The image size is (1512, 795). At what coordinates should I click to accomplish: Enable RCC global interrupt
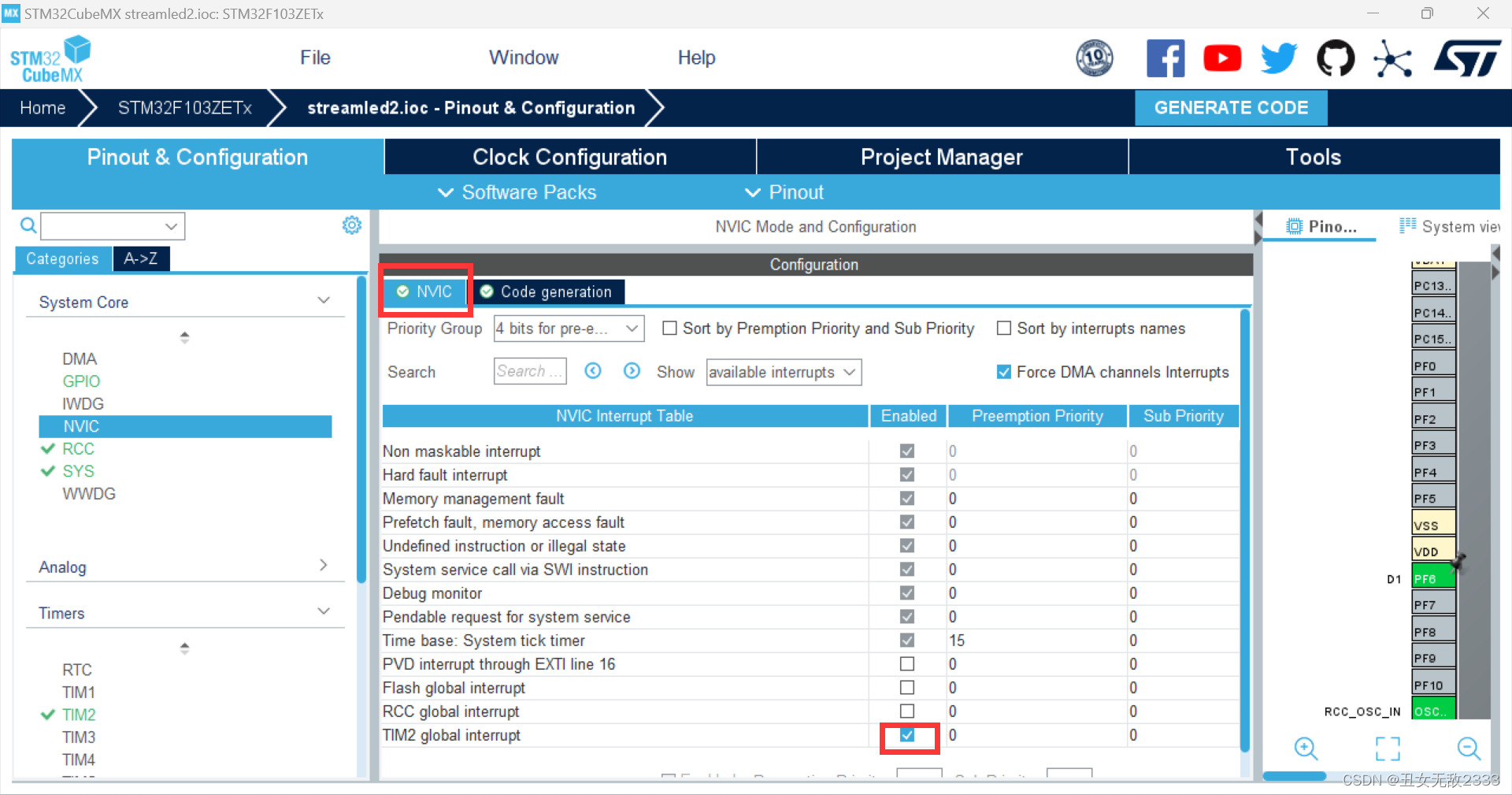click(907, 711)
